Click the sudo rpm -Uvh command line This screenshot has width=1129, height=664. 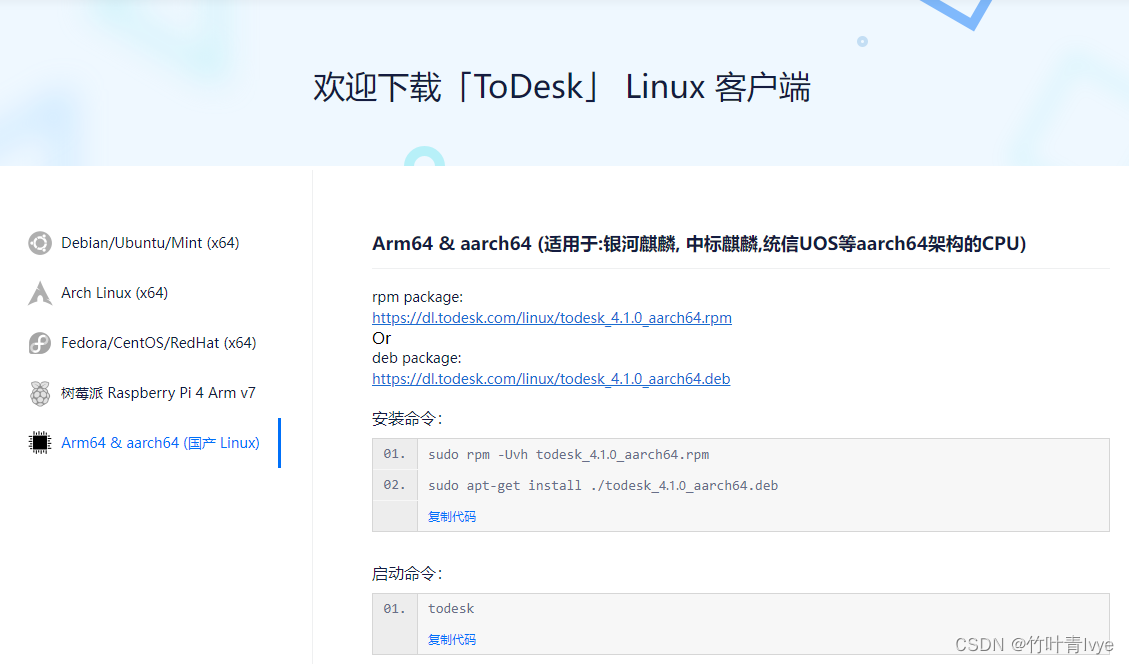(569, 454)
